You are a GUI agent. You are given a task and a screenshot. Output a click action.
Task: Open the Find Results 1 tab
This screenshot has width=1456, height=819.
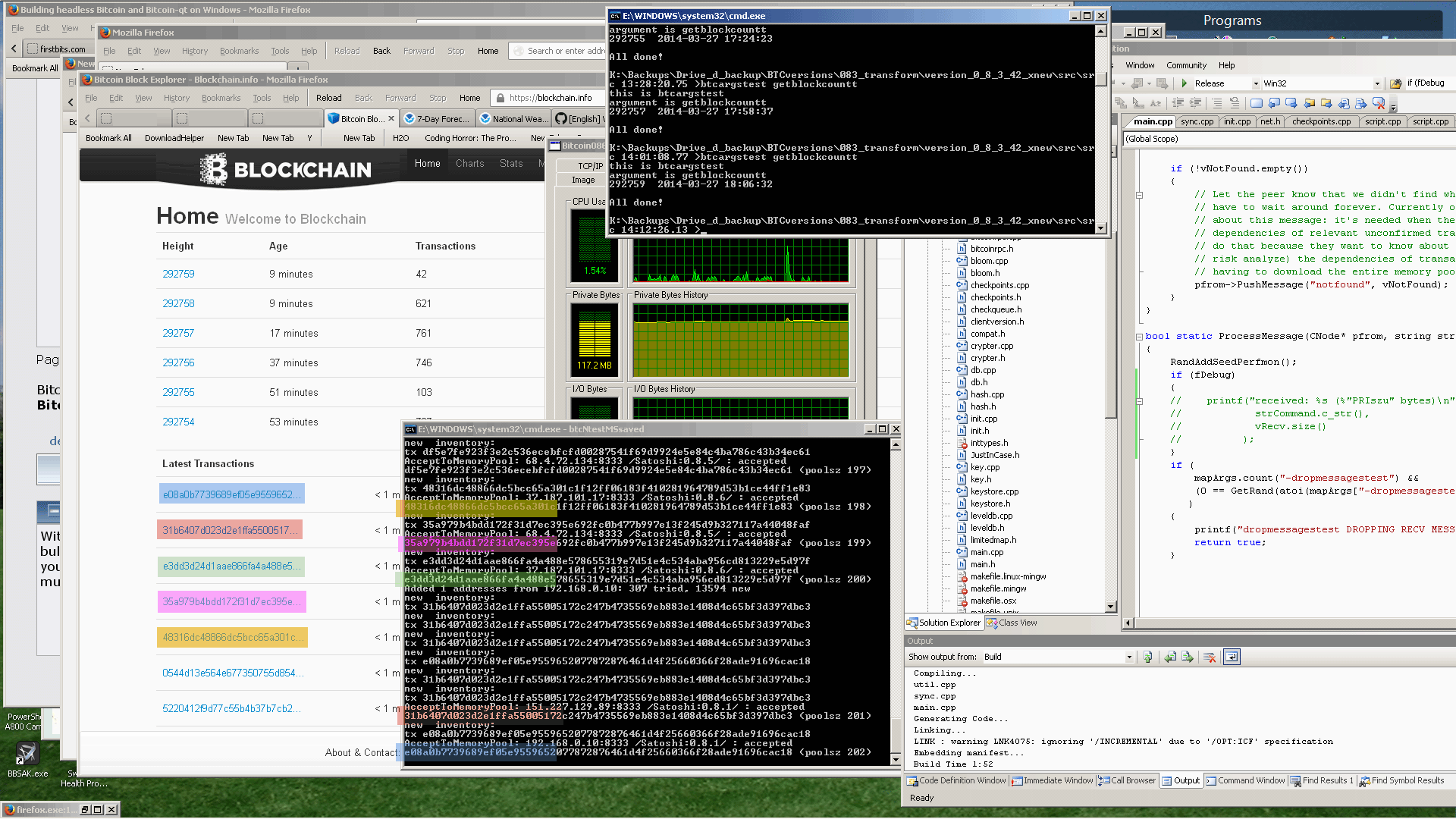[1322, 780]
